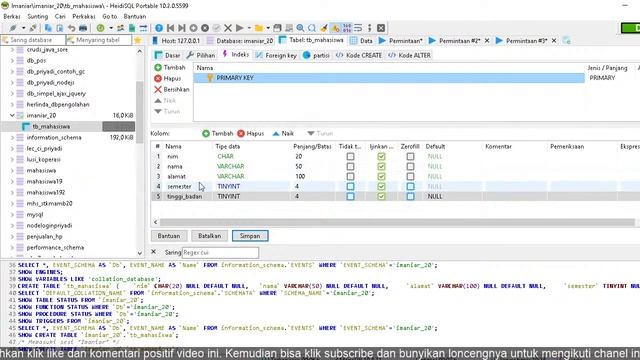This screenshot has height=360, width=640.
Task: Click the delete row circle-x icon
Action: (205, 28)
